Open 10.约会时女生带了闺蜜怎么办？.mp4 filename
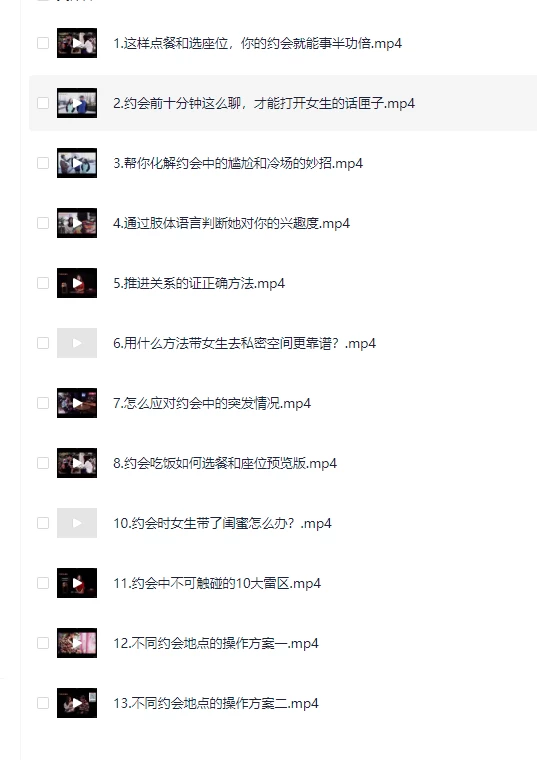This screenshot has width=537, height=760. tap(222, 523)
